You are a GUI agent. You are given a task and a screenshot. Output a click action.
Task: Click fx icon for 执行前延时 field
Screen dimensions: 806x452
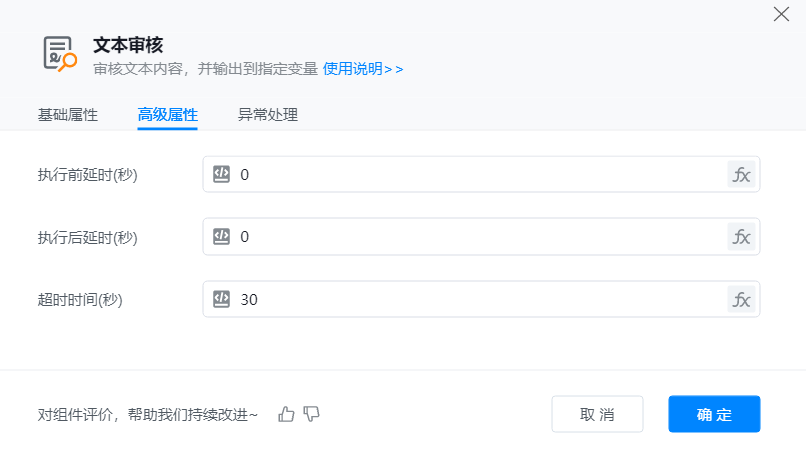click(x=741, y=175)
